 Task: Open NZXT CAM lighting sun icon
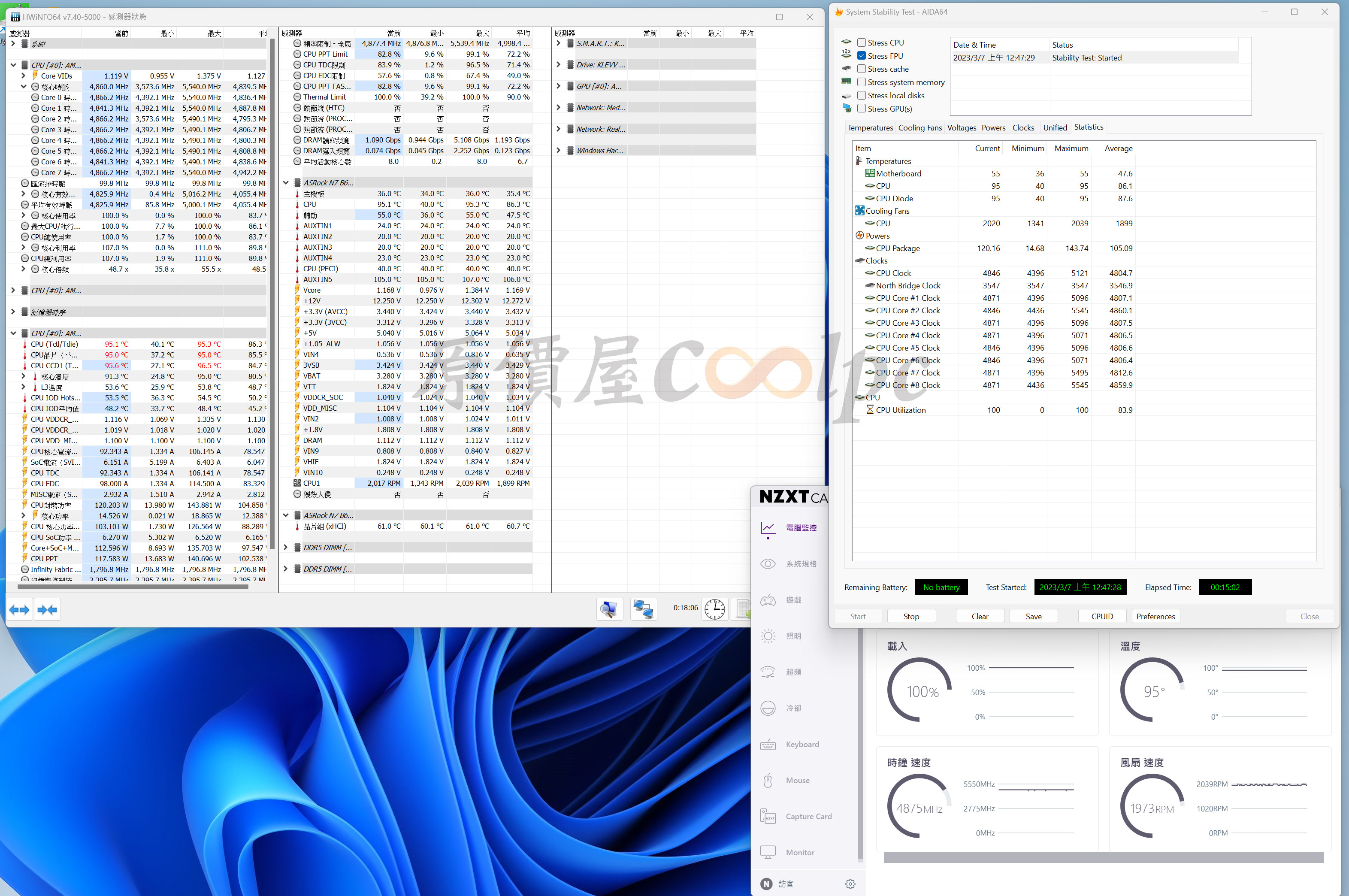pyautogui.click(x=768, y=636)
